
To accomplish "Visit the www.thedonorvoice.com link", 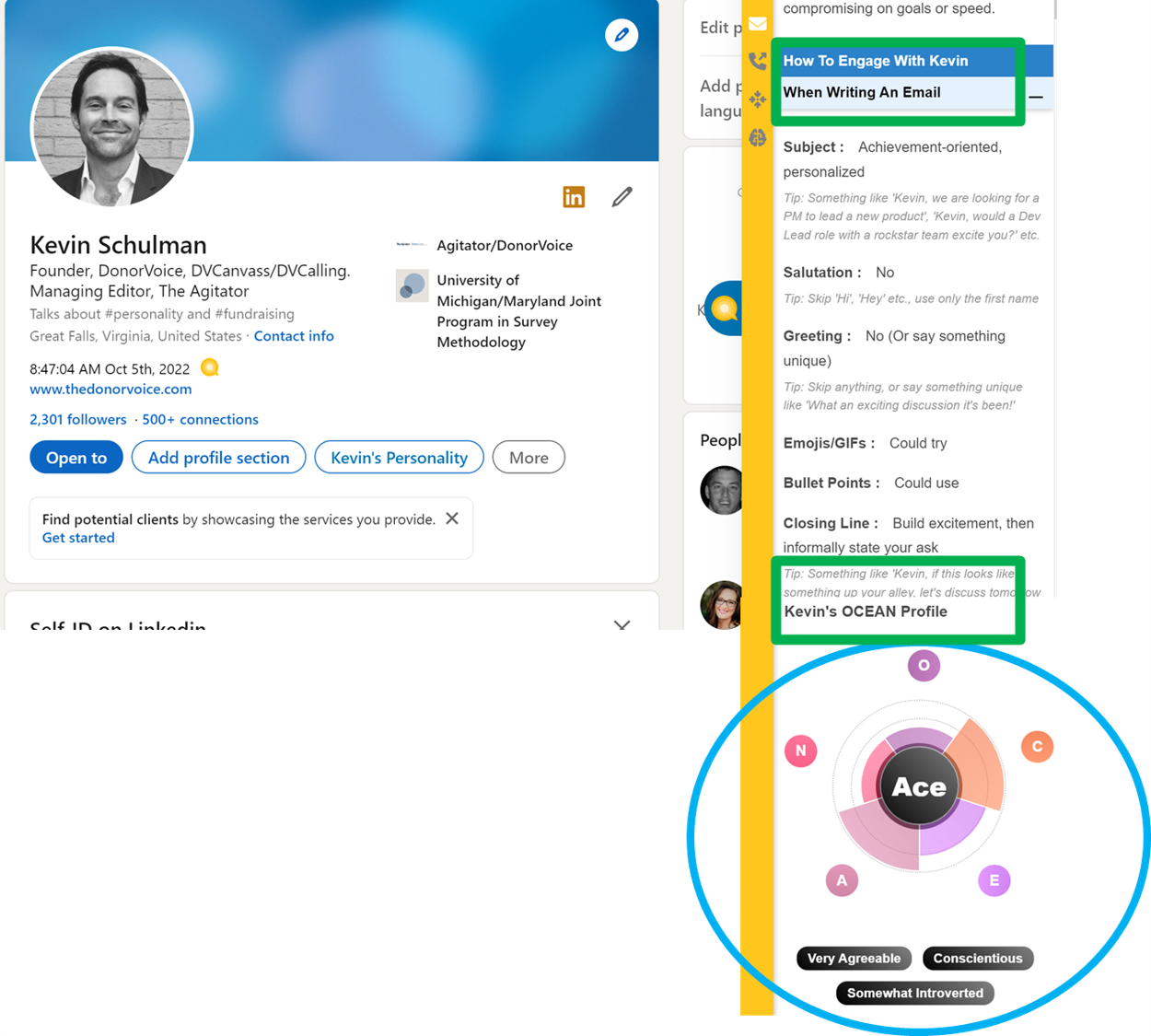I will [110, 390].
